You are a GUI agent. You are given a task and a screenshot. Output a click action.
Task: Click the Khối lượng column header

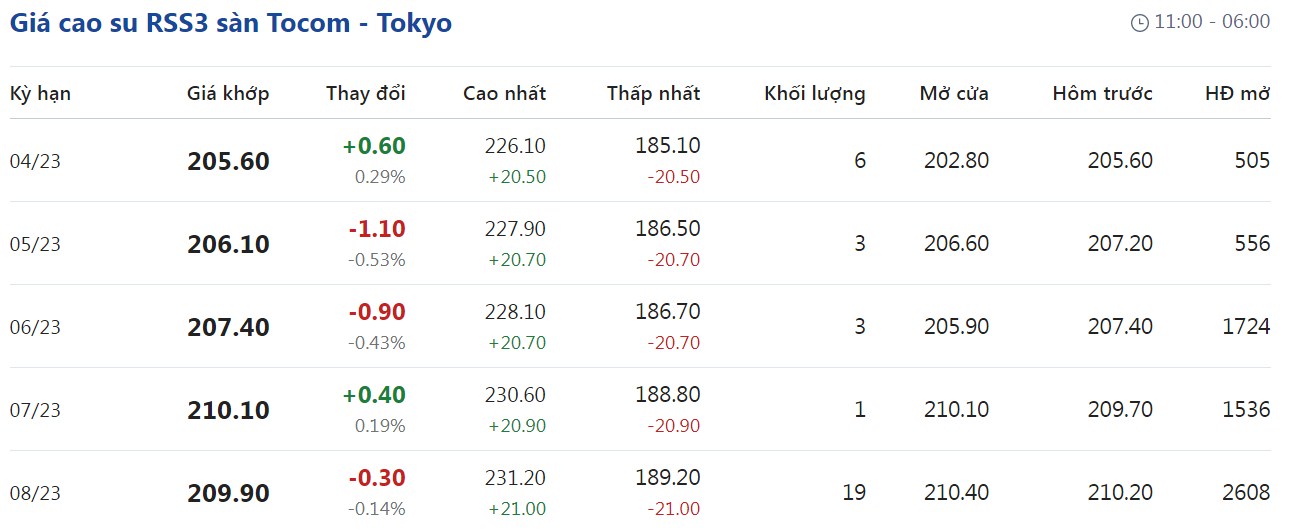click(814, 94)
